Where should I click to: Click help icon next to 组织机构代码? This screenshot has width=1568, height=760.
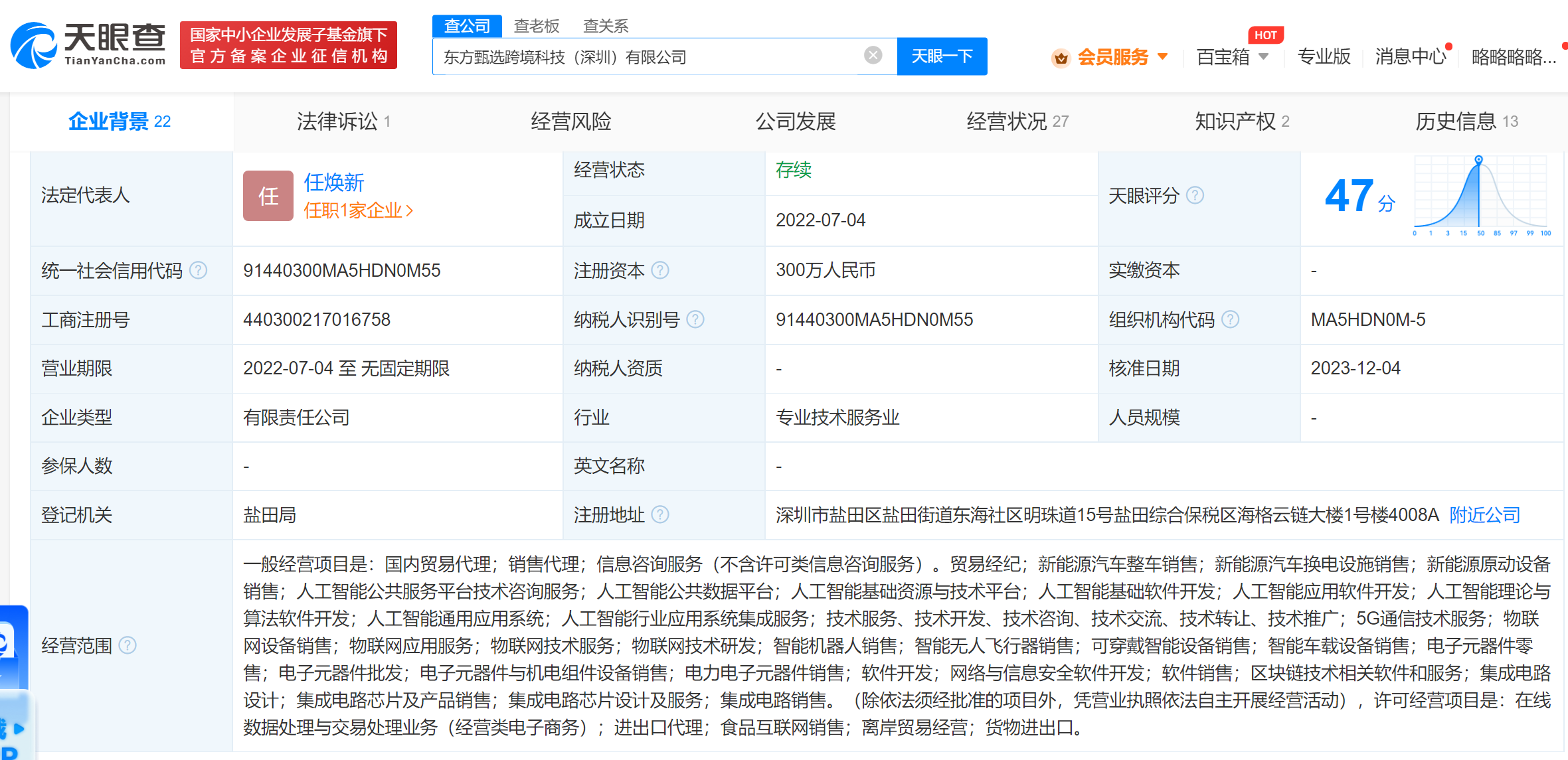tap(1230, 319)
